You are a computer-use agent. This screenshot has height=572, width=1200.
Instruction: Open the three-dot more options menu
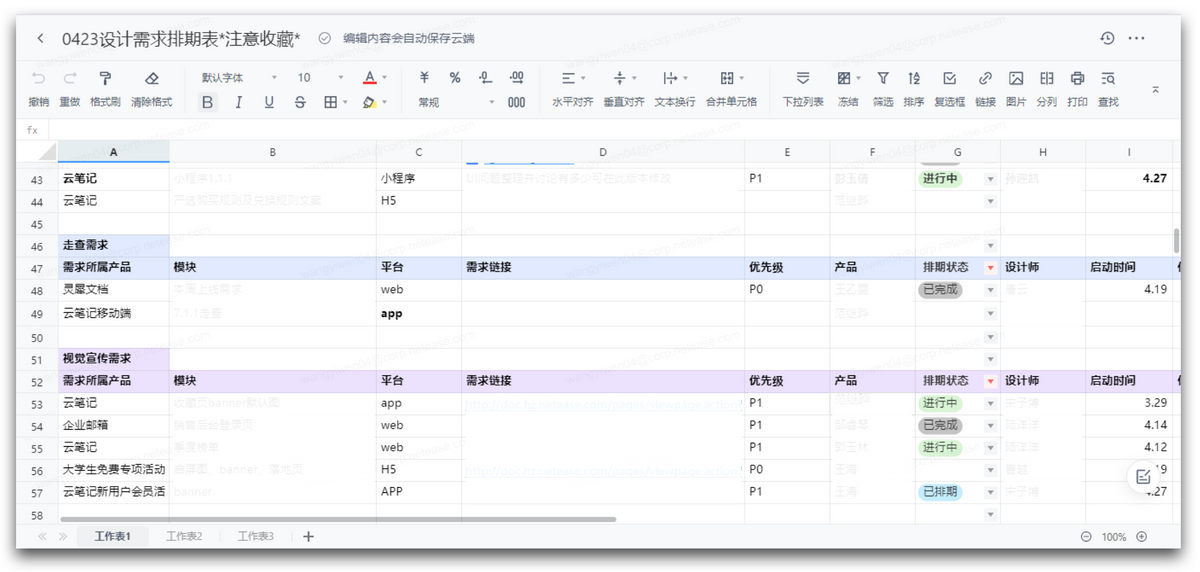[1136, 38]
